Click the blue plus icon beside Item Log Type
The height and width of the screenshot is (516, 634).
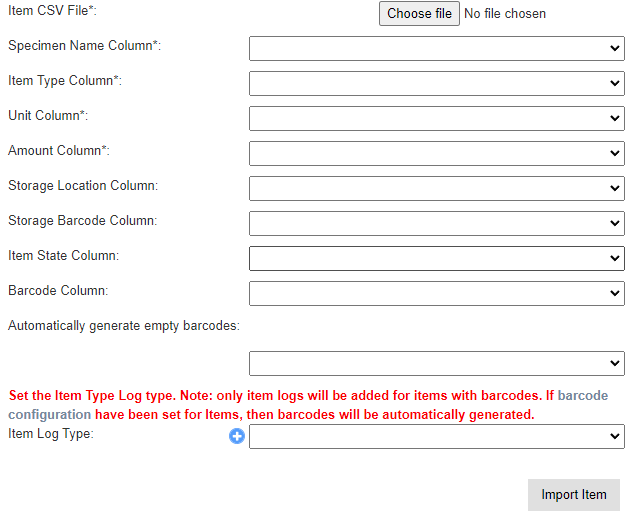(x=237, y=436)
